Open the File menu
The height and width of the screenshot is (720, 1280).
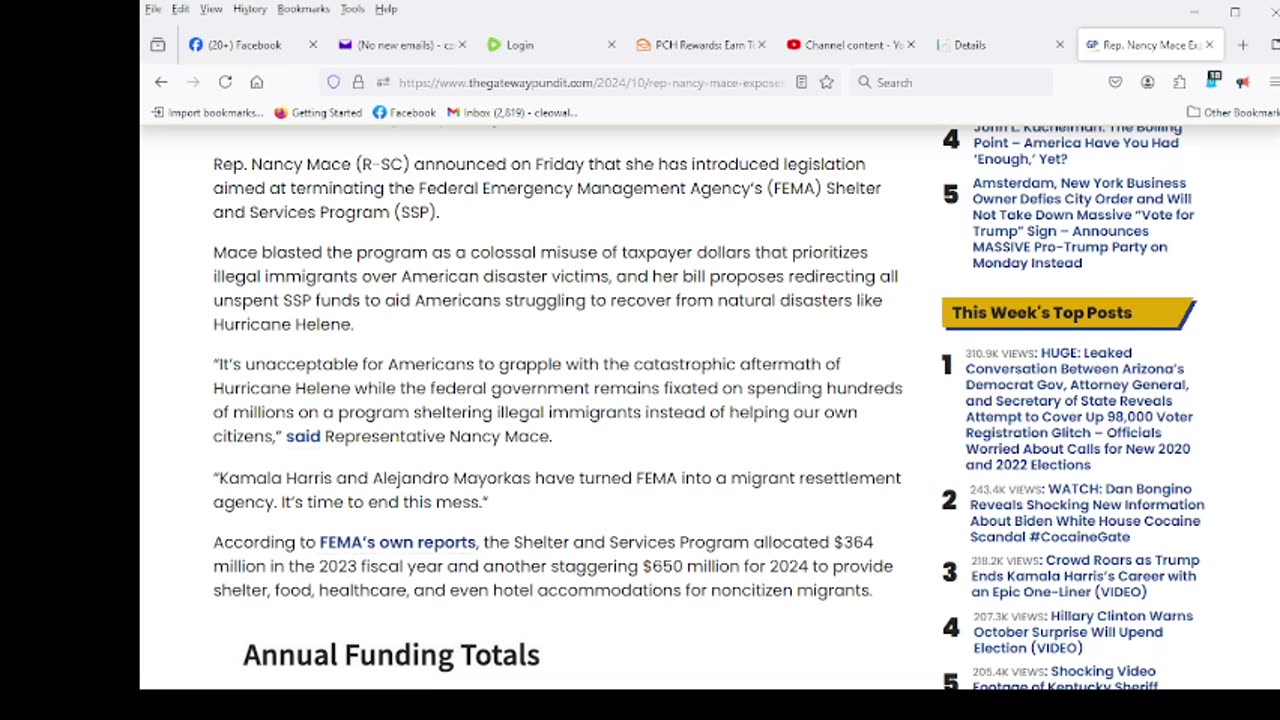[x=153, y=9]
